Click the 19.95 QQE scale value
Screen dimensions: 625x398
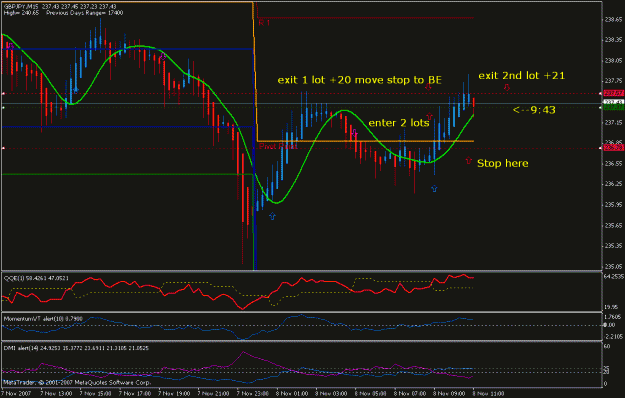coord(612,307)
